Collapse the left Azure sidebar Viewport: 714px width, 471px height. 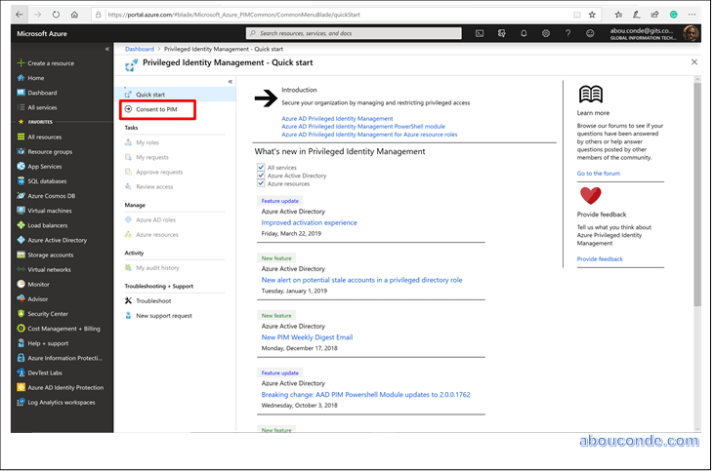(107, 49)
